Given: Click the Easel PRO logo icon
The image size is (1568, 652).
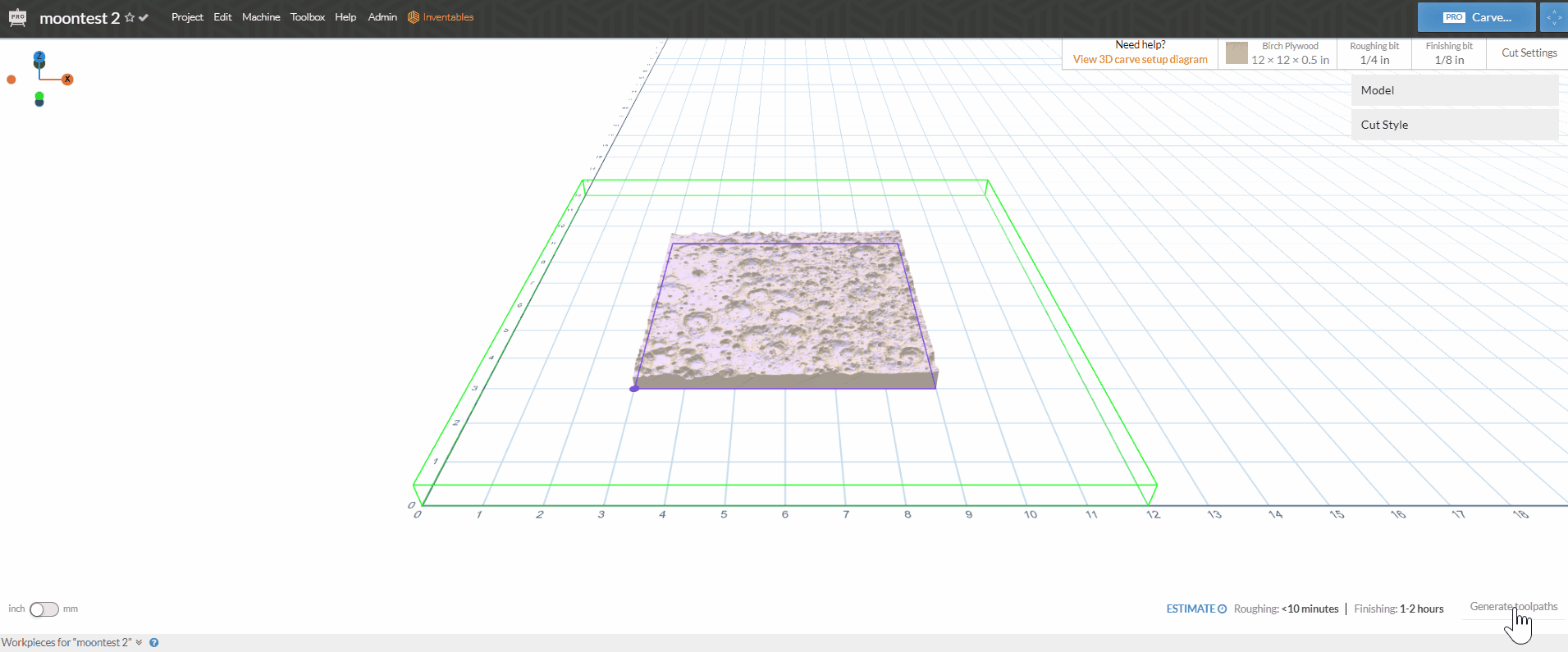Looking at the screenshot, I should pos(17,17).
